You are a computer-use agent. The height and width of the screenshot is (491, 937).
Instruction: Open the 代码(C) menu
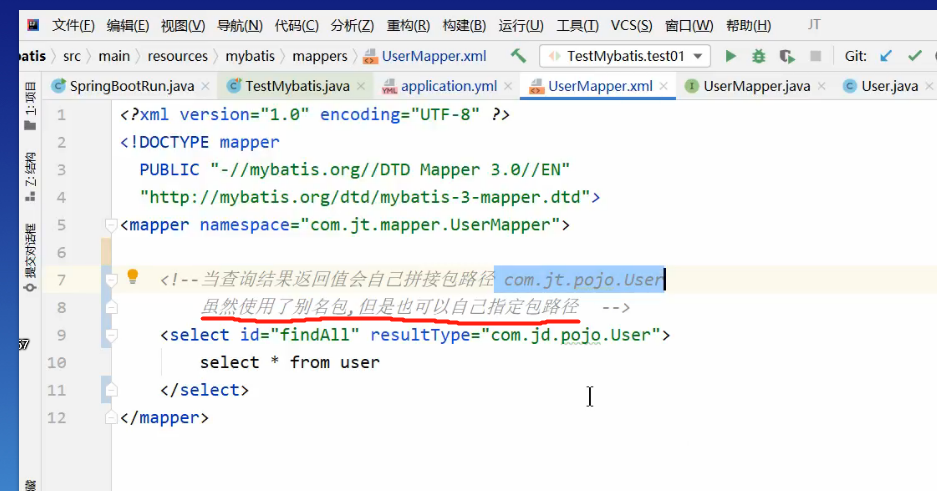[x=296, y=26]
